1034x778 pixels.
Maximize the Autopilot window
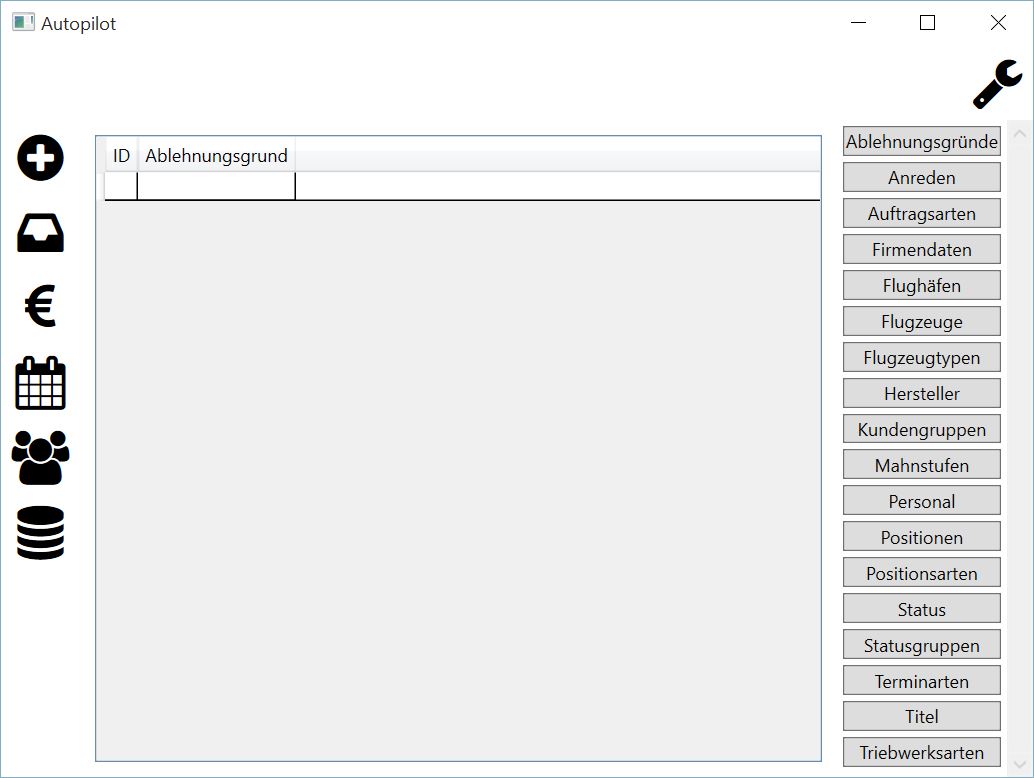click(927, 22)
